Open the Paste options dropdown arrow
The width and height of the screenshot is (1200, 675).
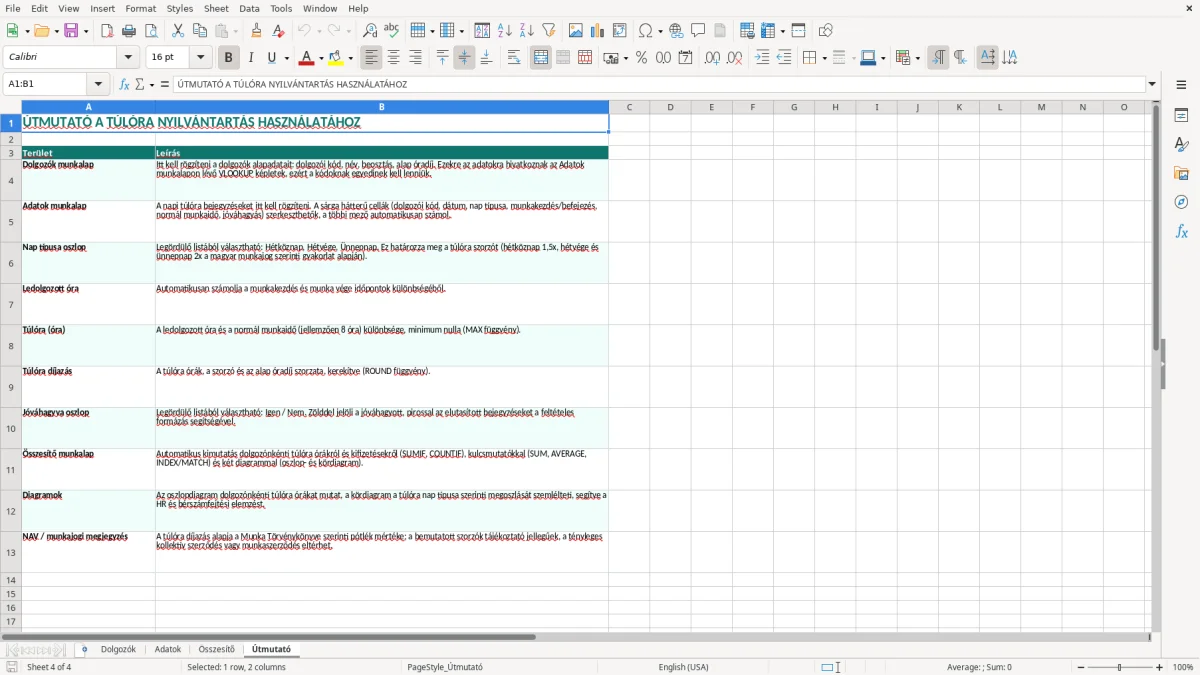(235, 31)
